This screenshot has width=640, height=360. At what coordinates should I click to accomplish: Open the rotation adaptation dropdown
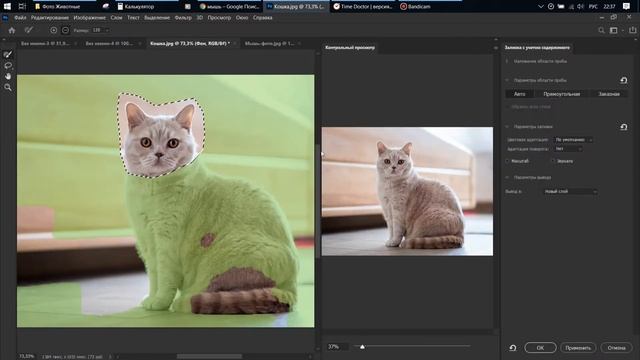click(x=568, y=149)
